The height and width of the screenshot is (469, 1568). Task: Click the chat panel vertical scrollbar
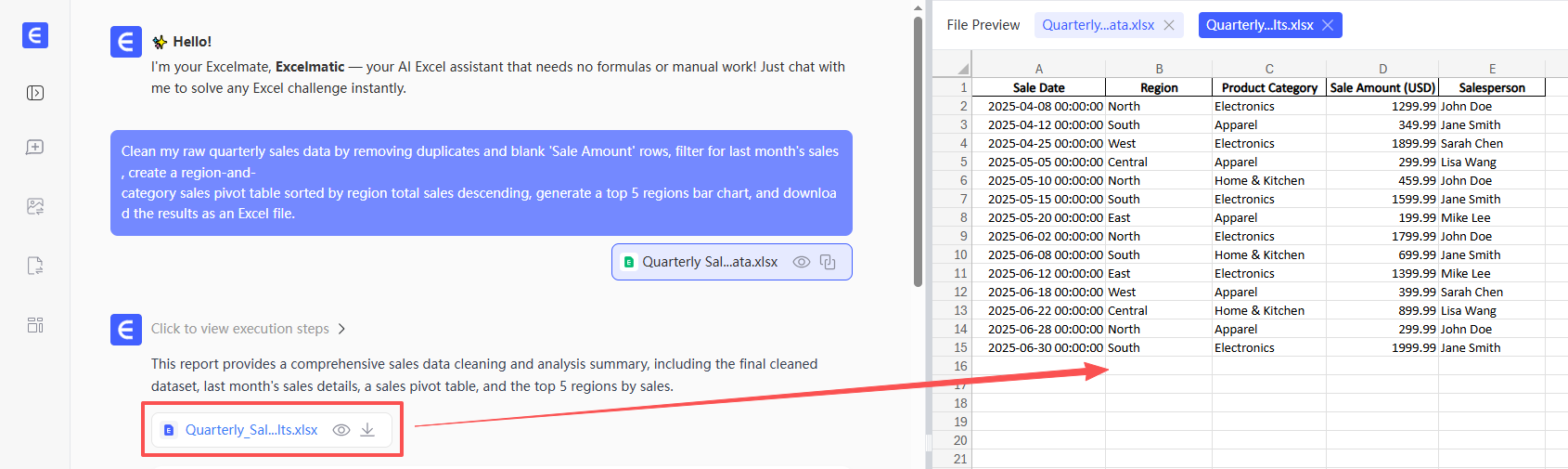click(x=918, y=149)
